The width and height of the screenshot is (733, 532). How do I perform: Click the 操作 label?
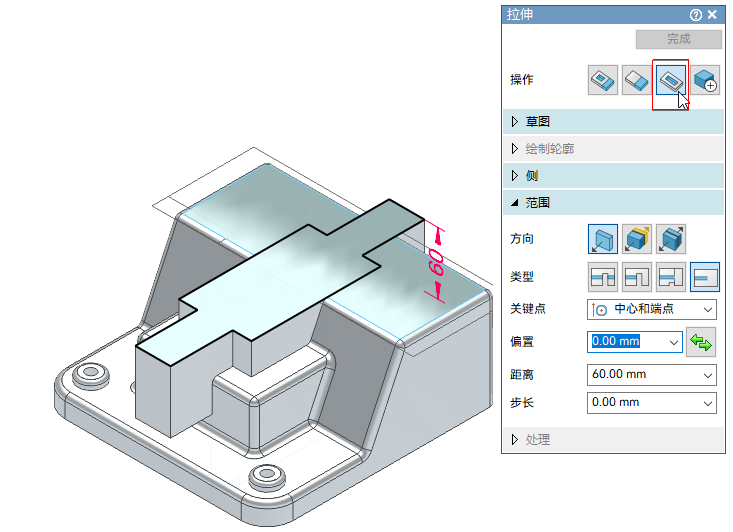point(522,80)
